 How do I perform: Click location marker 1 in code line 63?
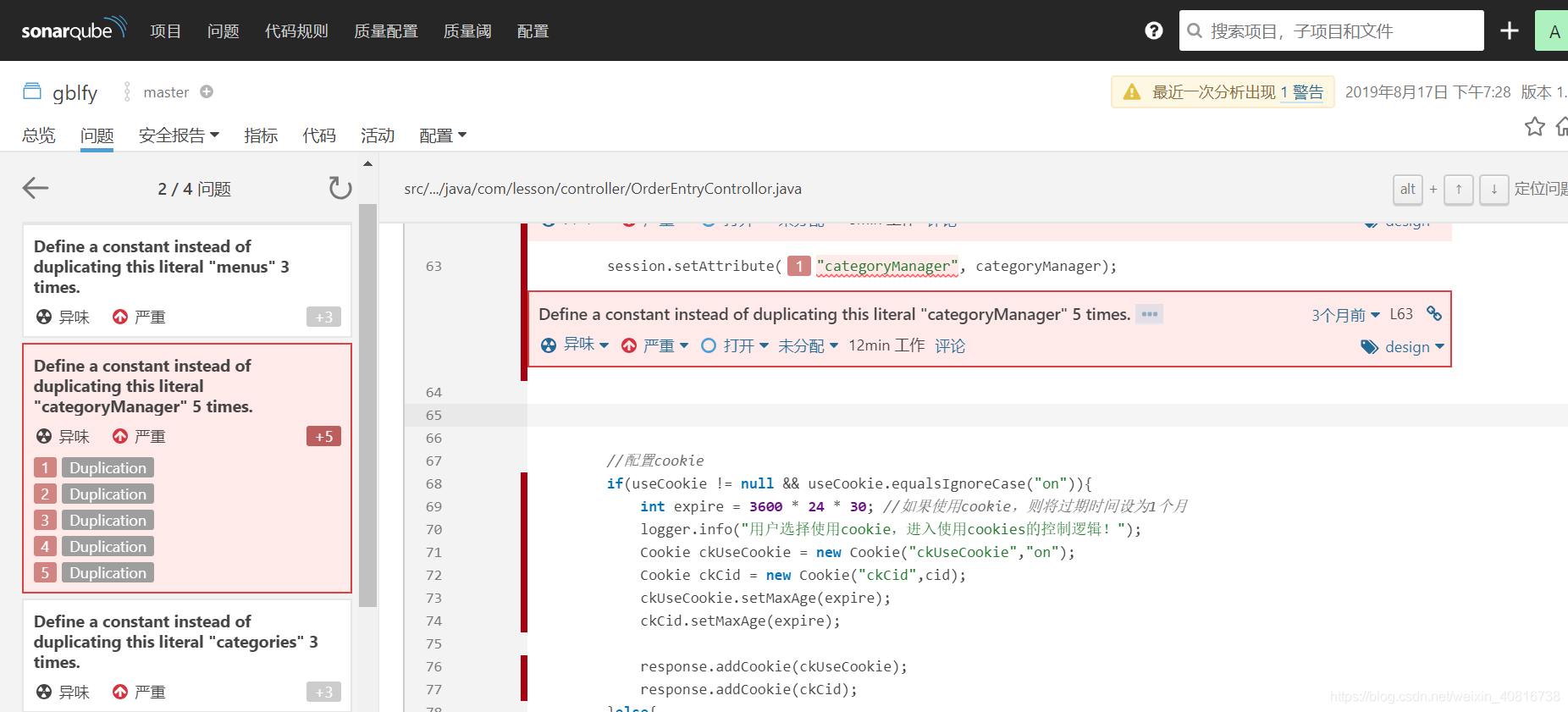[798, 267]
